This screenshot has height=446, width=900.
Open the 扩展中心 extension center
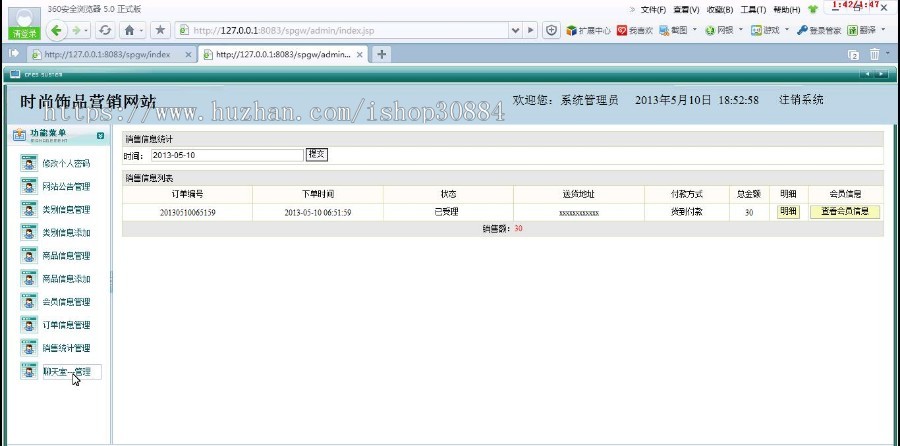tap(588, 30)
